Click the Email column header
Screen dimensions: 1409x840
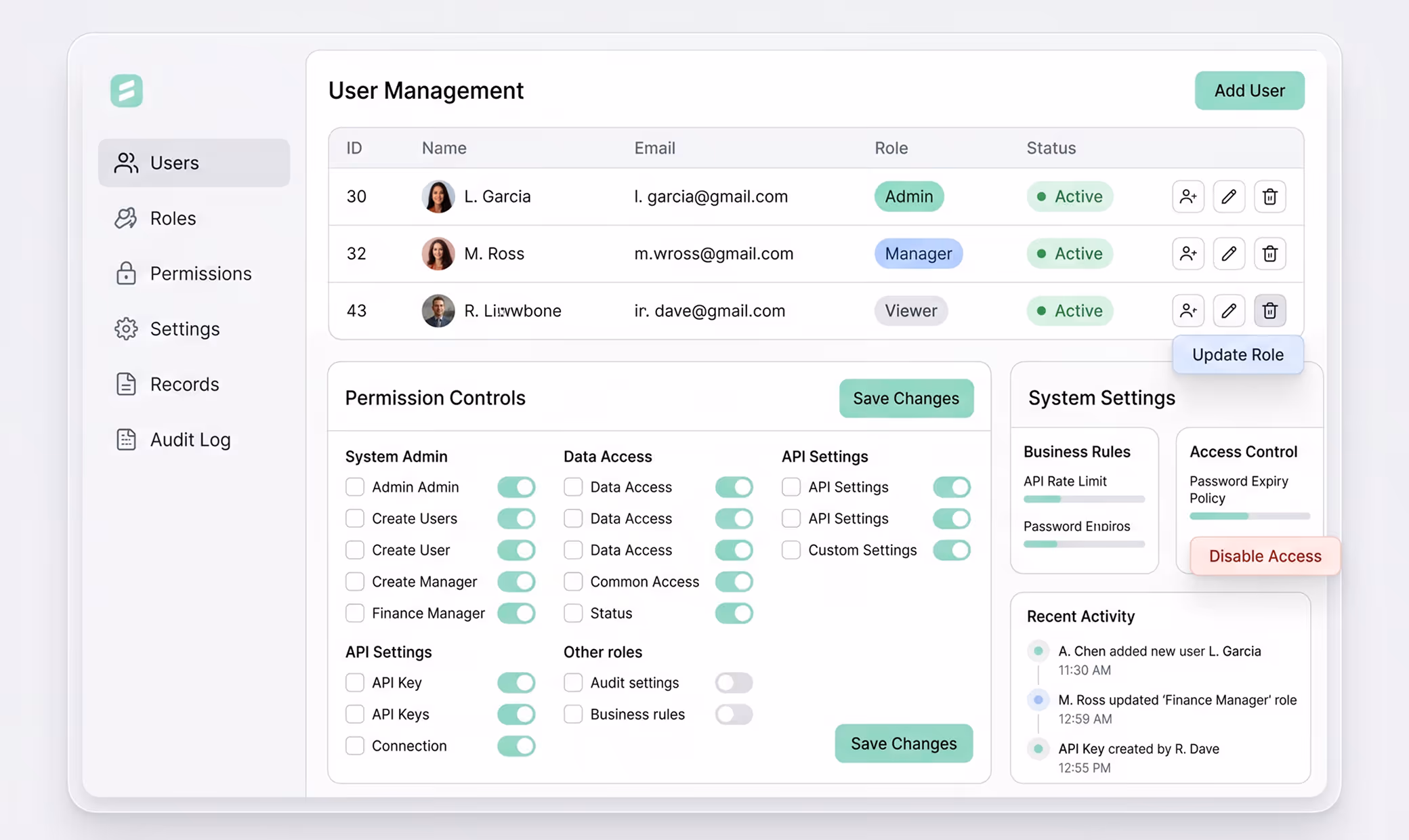pyautogui.click(x=654, y=148)
